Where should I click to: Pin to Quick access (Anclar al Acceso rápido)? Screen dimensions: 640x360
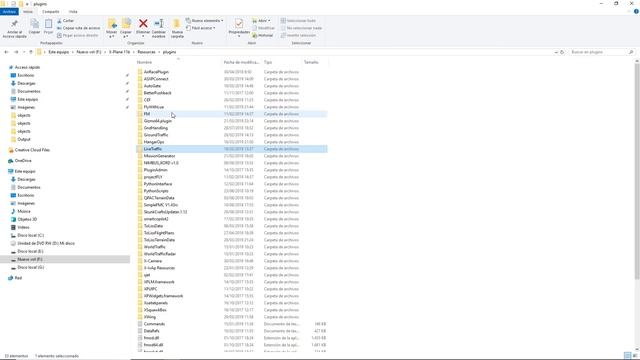[x=14, y=29]
